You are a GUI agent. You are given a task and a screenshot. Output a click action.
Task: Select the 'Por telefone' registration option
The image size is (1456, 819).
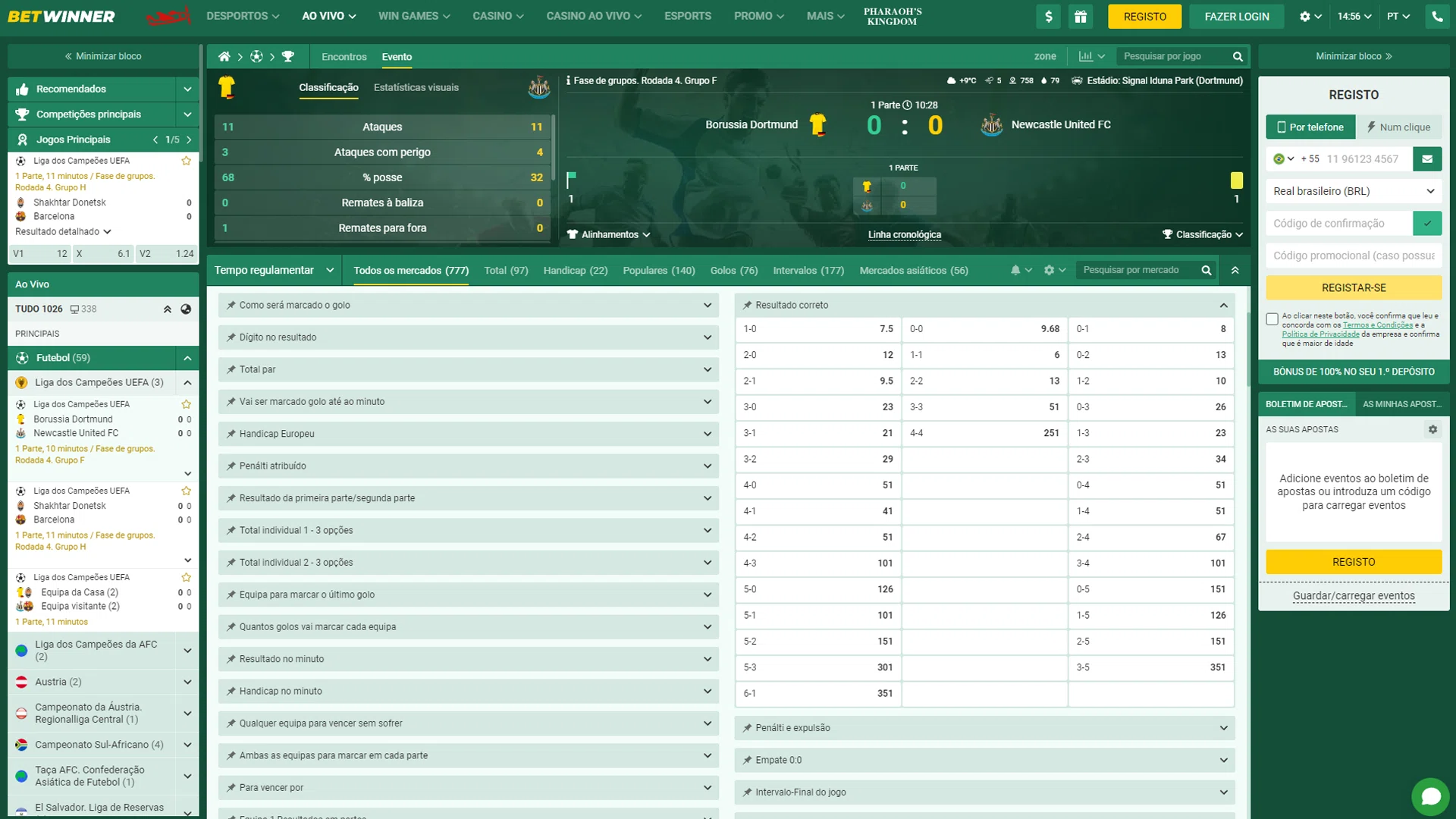tap(1310, 127)
